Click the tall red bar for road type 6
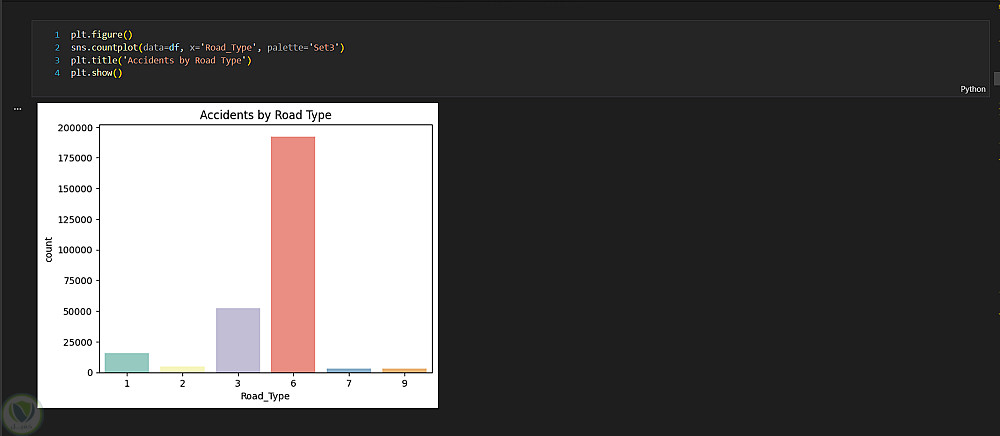 point(293,255)
